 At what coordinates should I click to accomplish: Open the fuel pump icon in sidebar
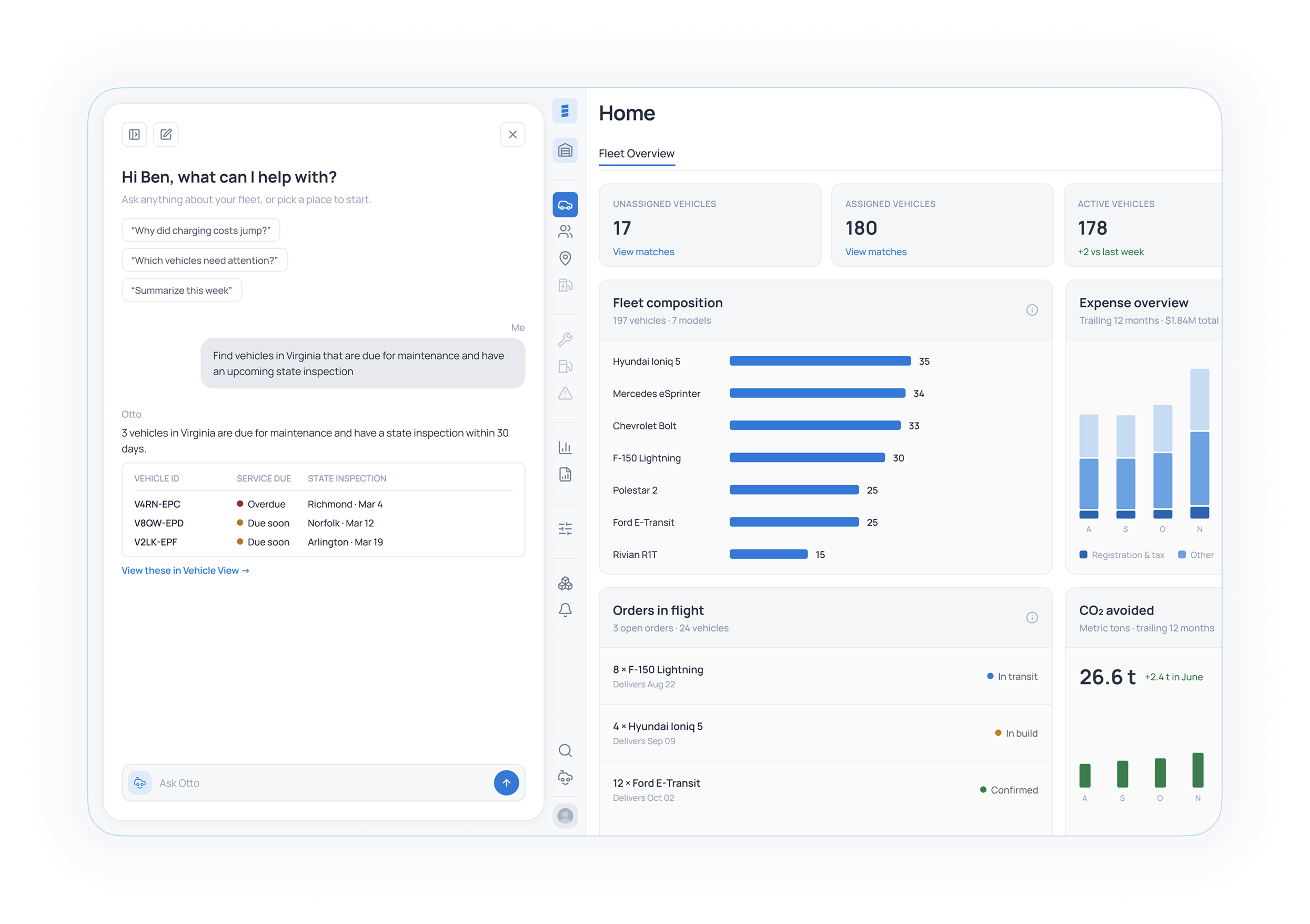tap(565, 366)
